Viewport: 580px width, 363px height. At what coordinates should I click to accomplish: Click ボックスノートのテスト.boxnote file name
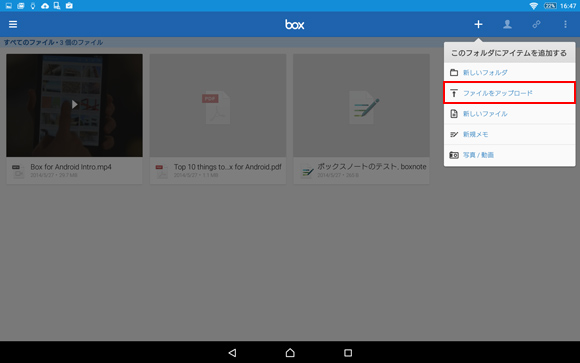click(372, 167)
